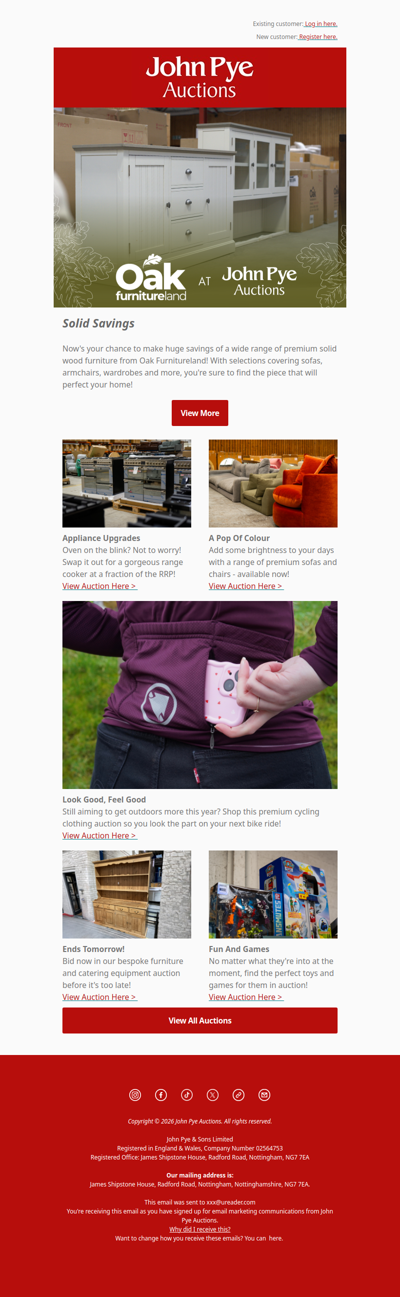This screenshot has width=400, height=1297.
Task: Click the range cookers thumbnail image
Action: (127, 483)
